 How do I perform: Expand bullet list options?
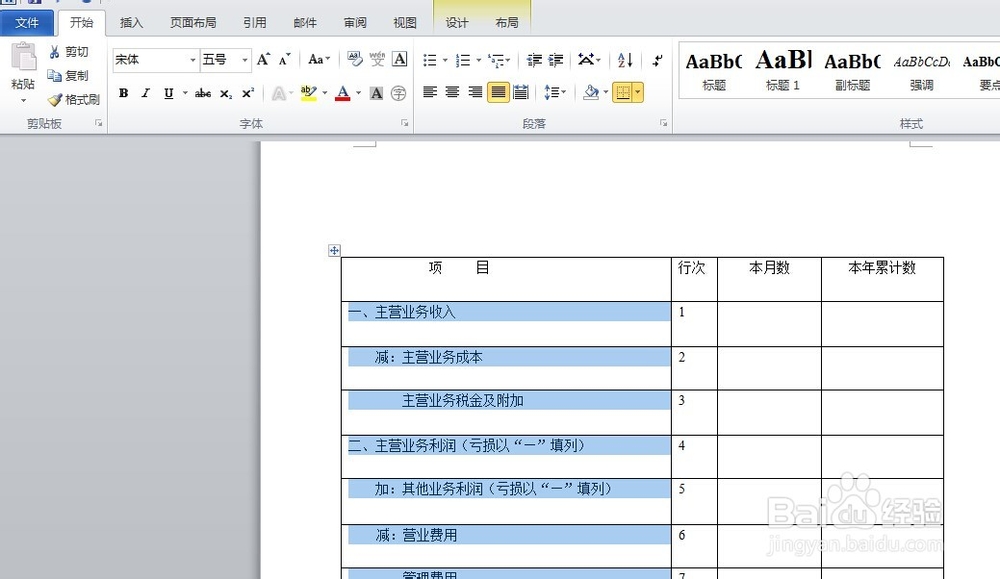point(445,61)
